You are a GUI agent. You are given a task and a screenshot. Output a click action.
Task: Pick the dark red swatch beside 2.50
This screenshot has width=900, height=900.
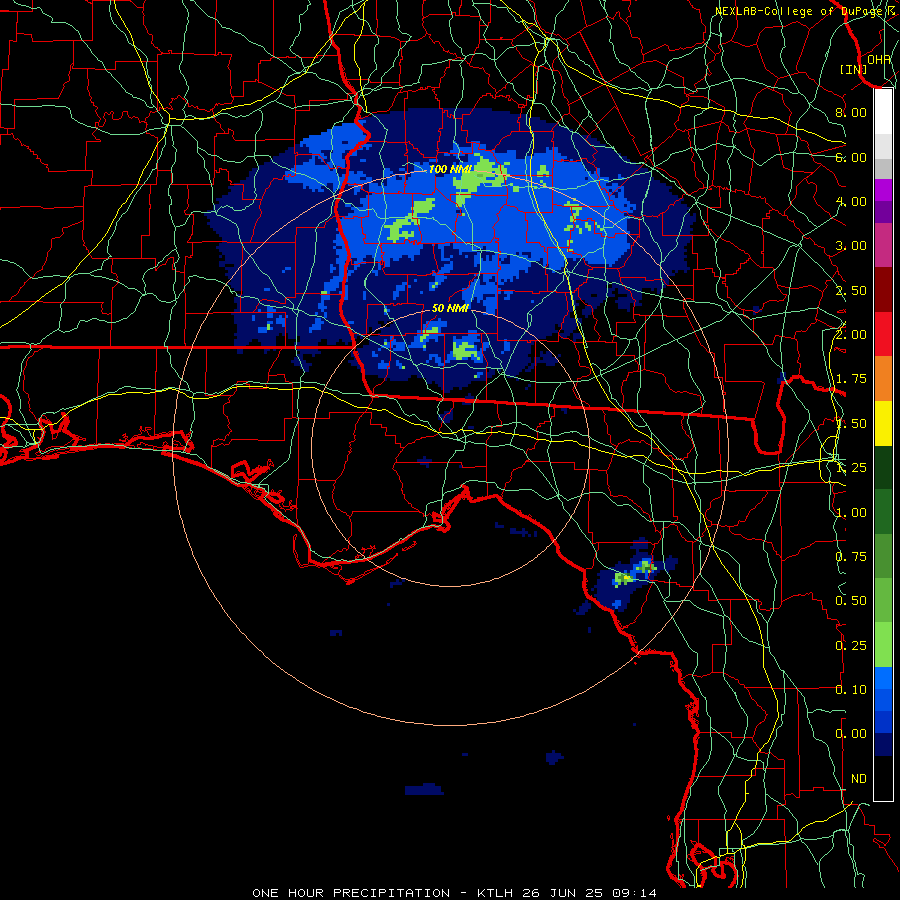883,290
